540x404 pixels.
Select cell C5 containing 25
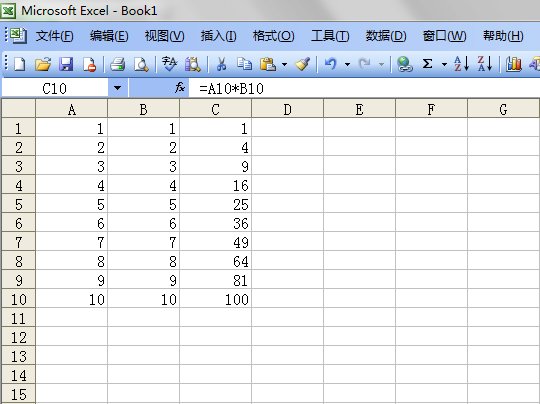point(216,205)
